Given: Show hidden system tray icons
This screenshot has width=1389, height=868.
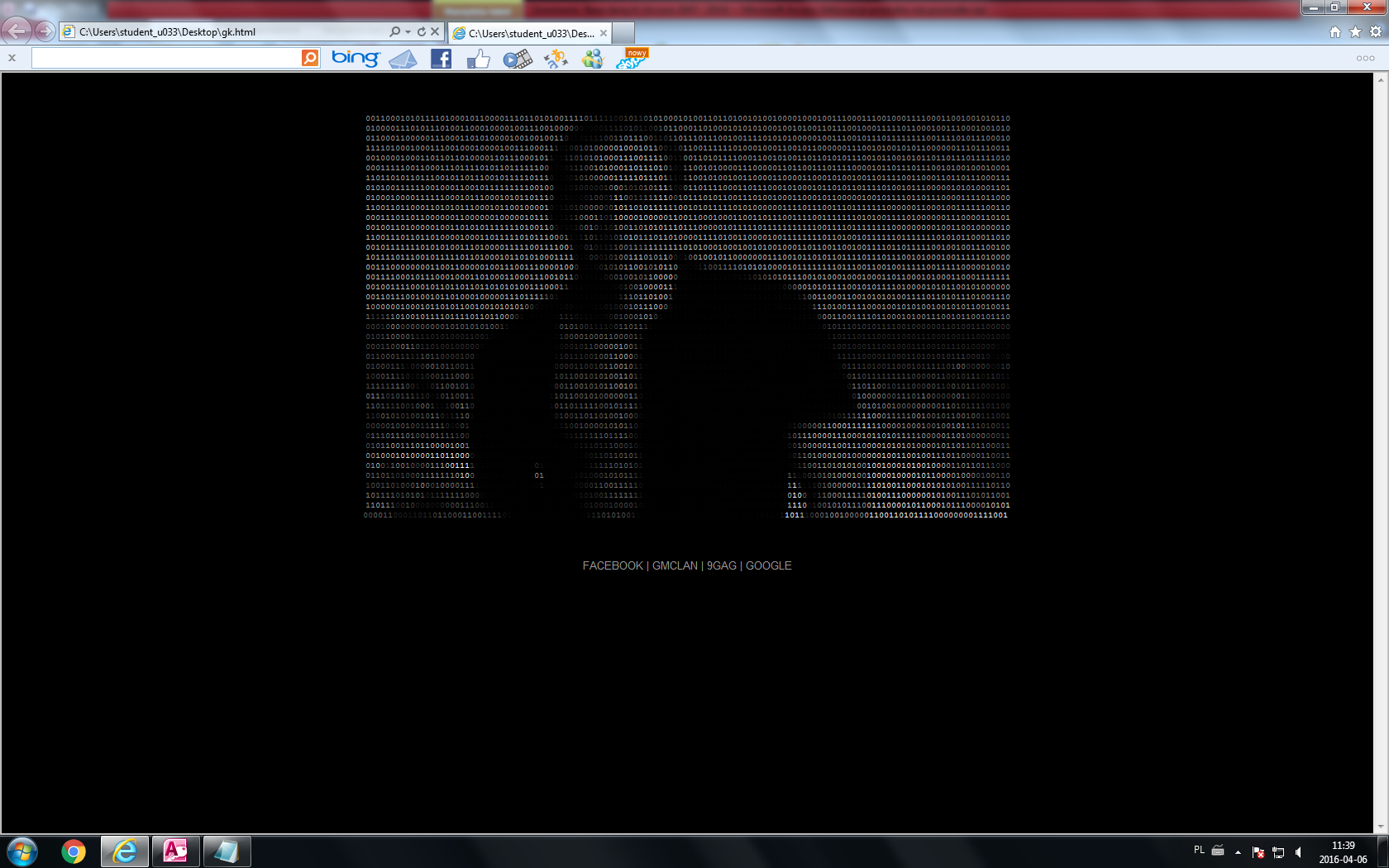Looking at the screenshot, I should click(x=1238, y=851).
